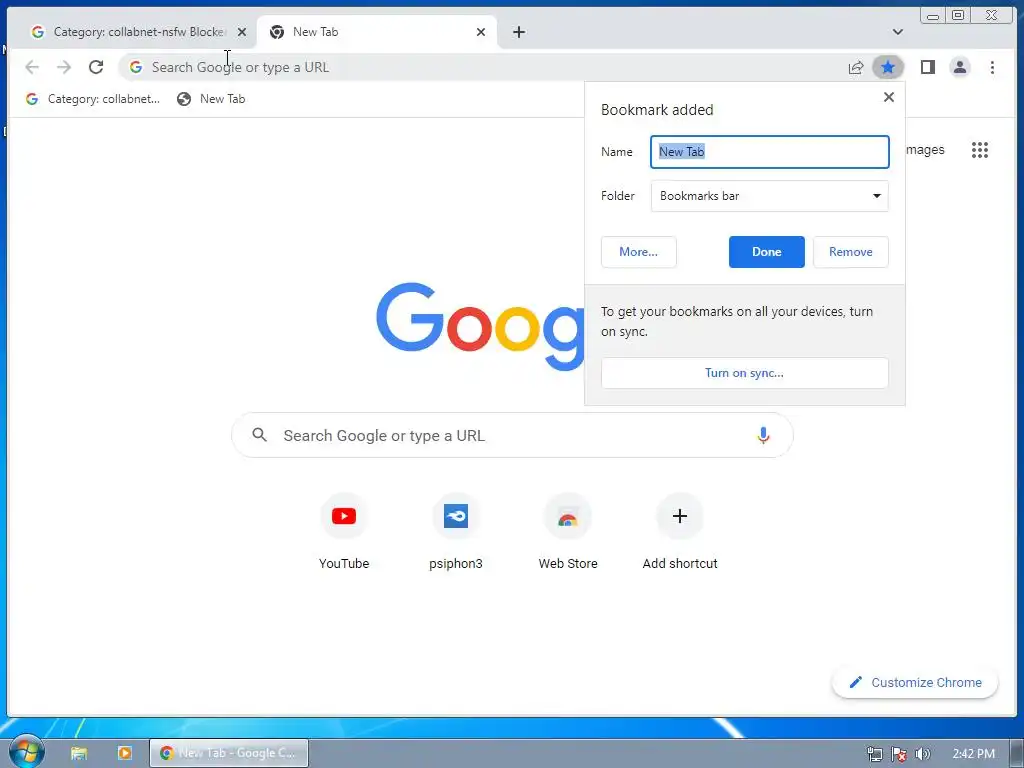Click the Forward navigation arrow
Screen dimensions: 1024x768
pos(63,67)
